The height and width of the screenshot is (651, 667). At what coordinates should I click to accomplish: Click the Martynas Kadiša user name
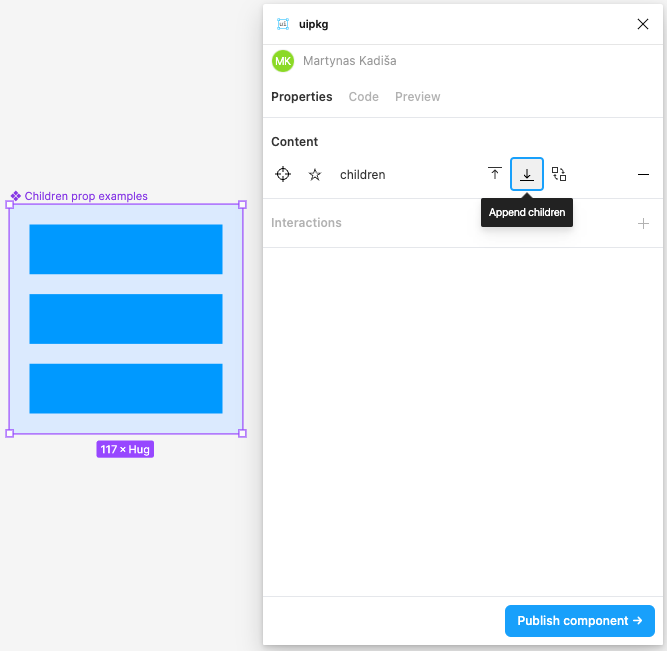(x=349, y=61)
